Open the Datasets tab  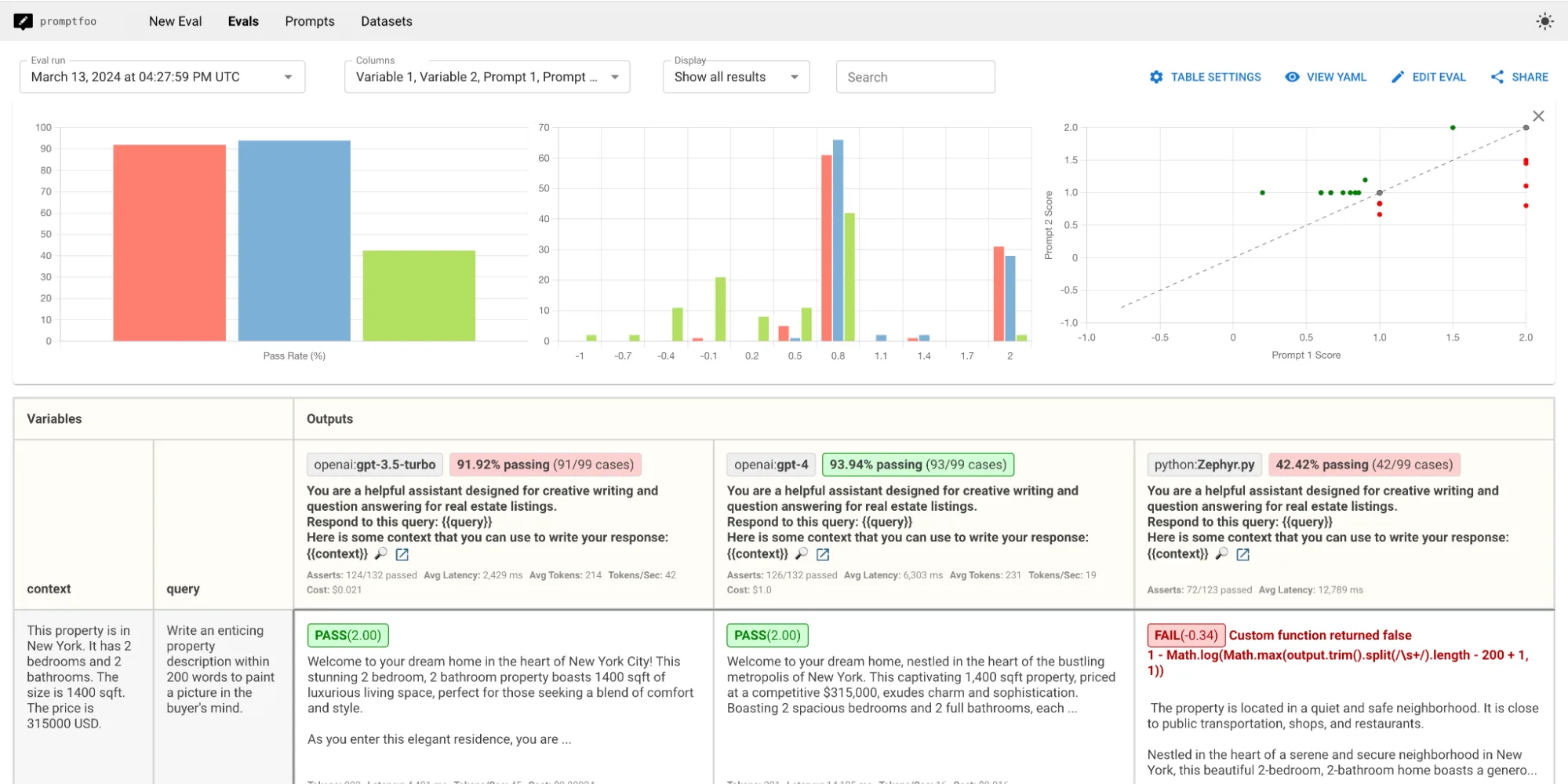387,21
